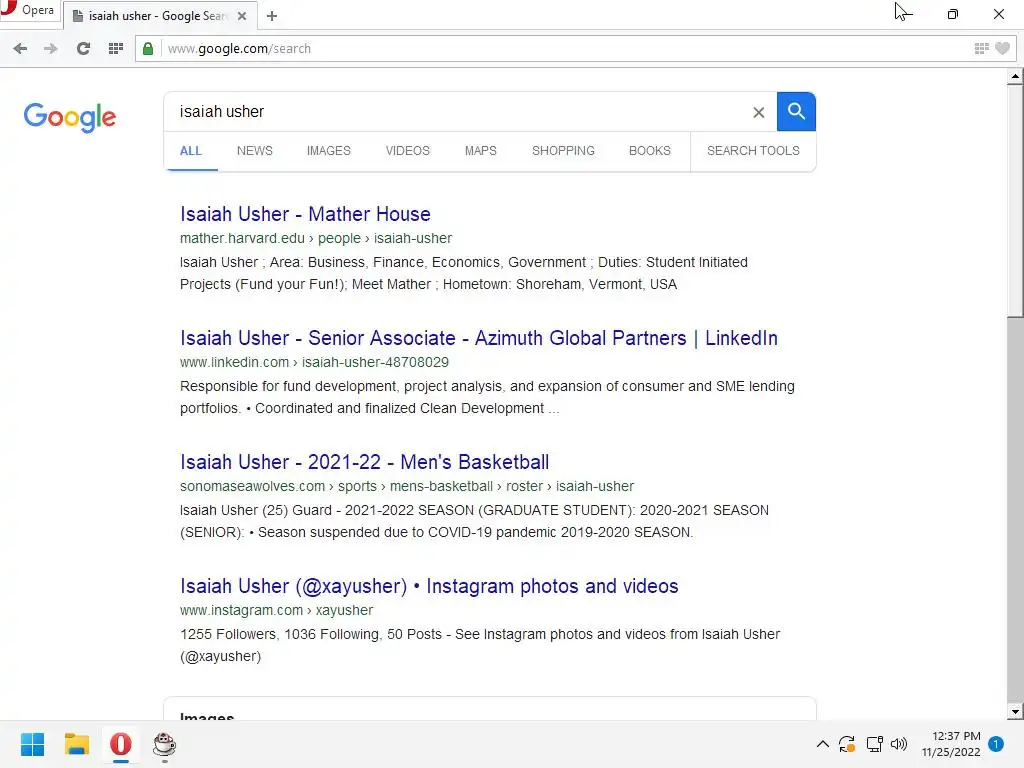Open the Windows Start menu
Image resolution: width=1024 pixels, height=768 pixels.
(x=33, y=744)
